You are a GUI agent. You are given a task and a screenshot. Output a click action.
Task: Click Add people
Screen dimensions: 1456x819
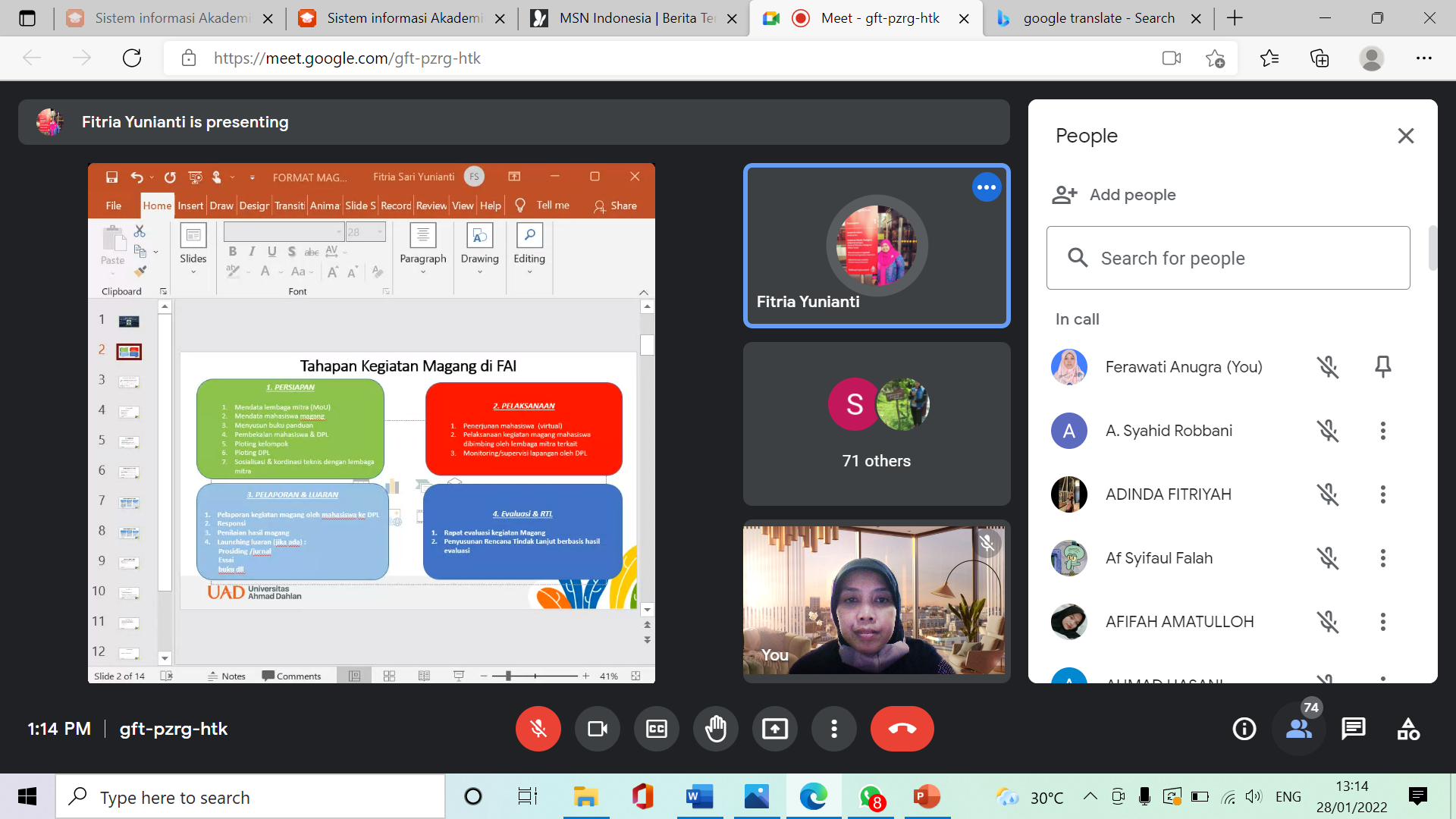click(1115, 195)
